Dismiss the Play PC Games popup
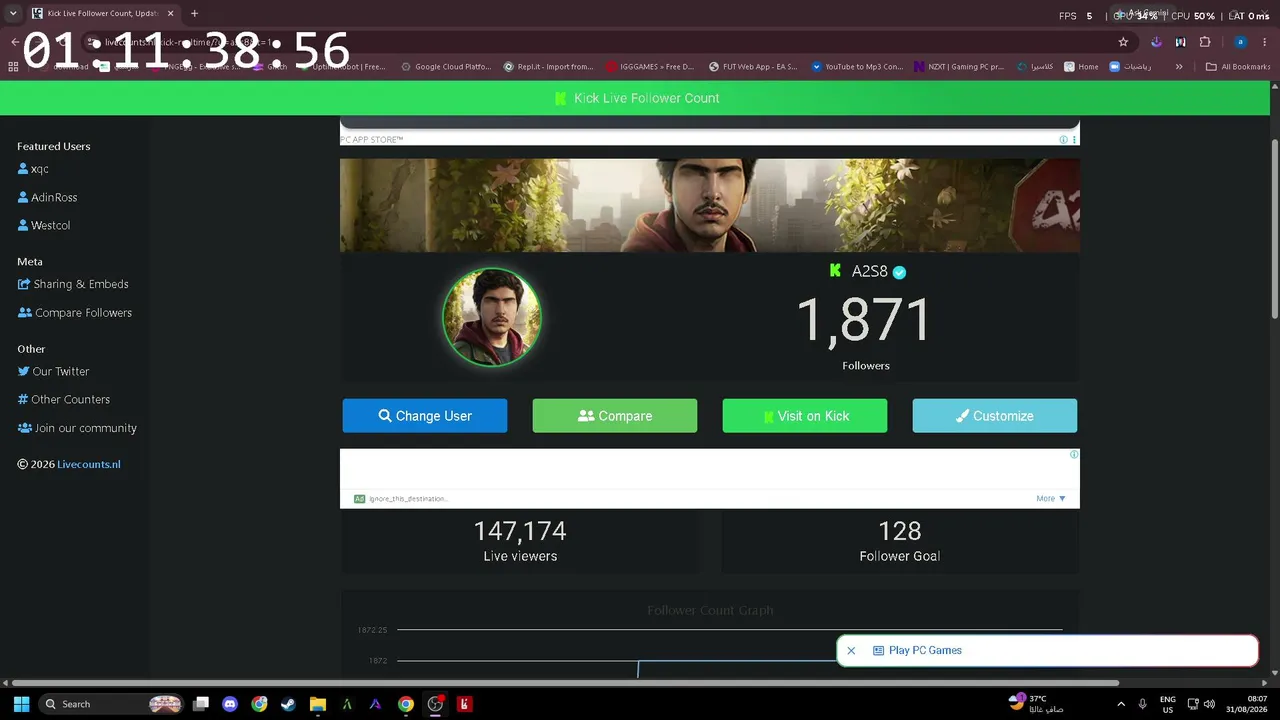 pyautogui.click(x=851, y=650)
